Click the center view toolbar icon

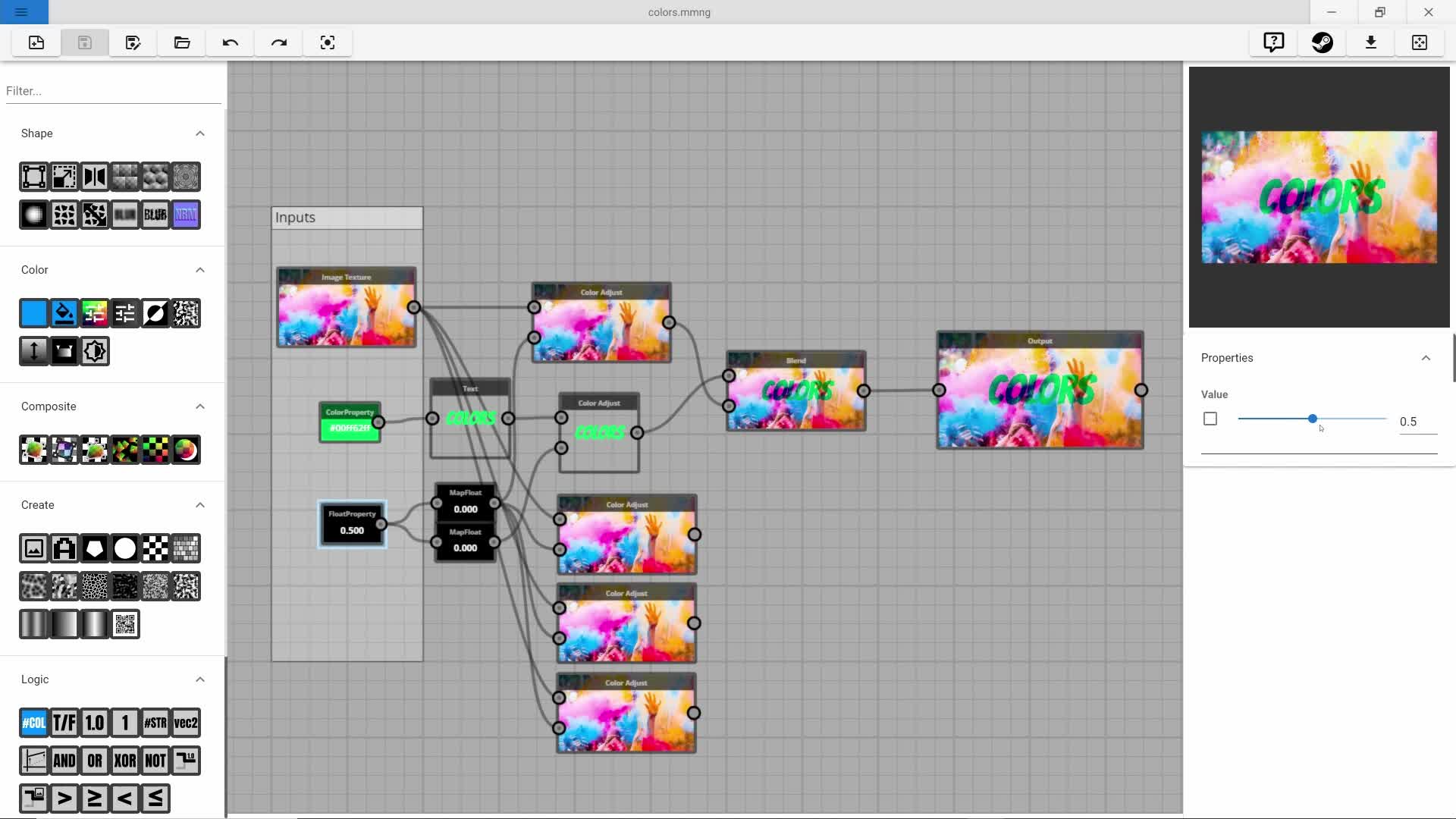pos(328,42)
